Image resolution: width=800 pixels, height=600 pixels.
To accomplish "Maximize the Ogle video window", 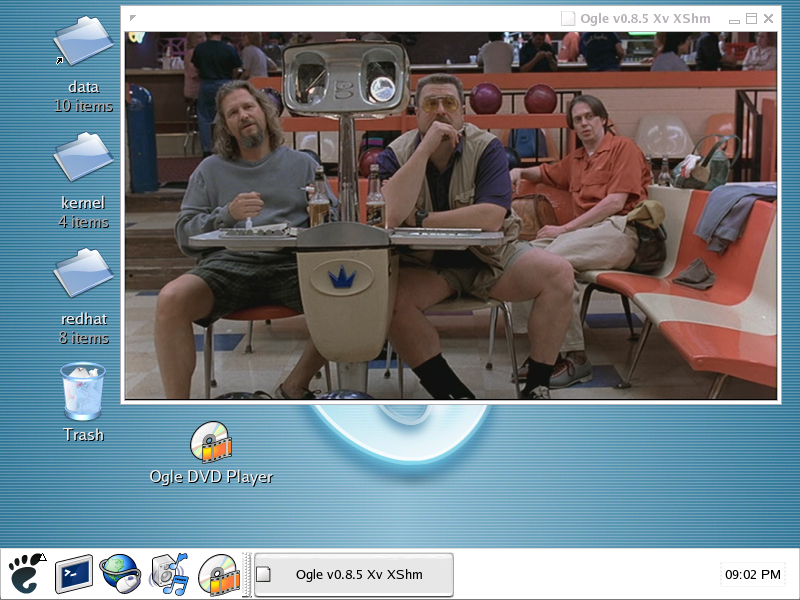I will click(x=751, y=19).
